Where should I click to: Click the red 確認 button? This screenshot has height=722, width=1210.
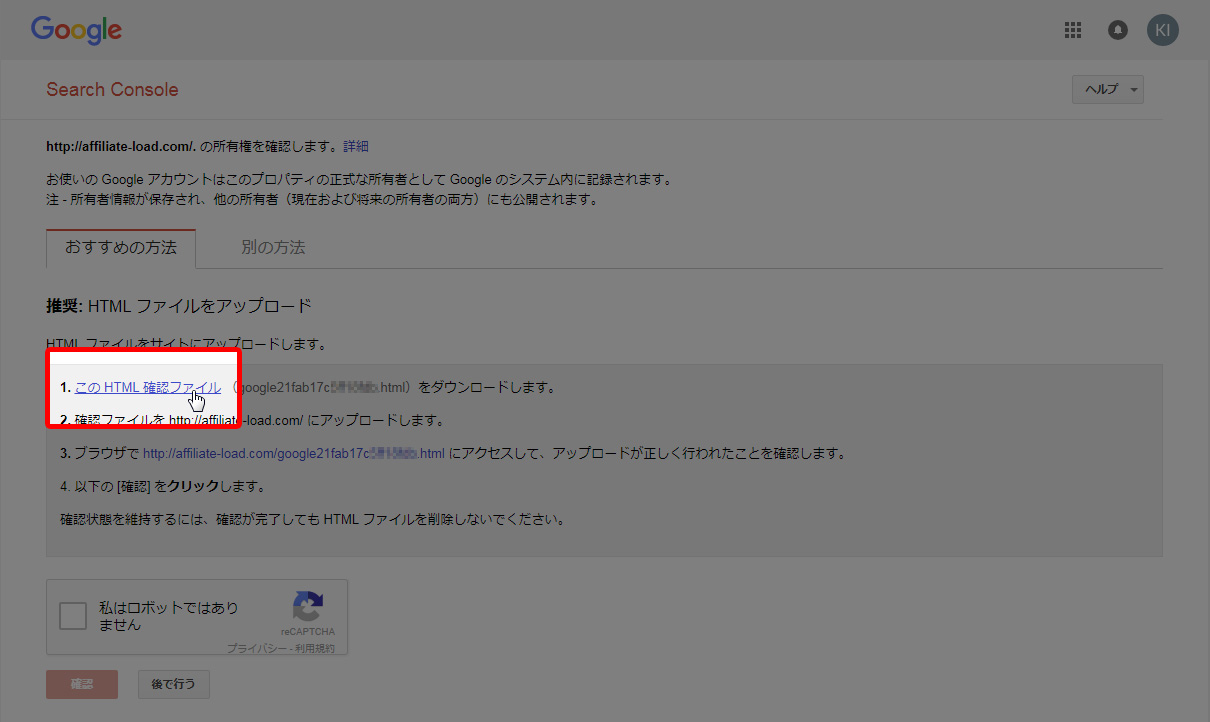pos(82,684)
